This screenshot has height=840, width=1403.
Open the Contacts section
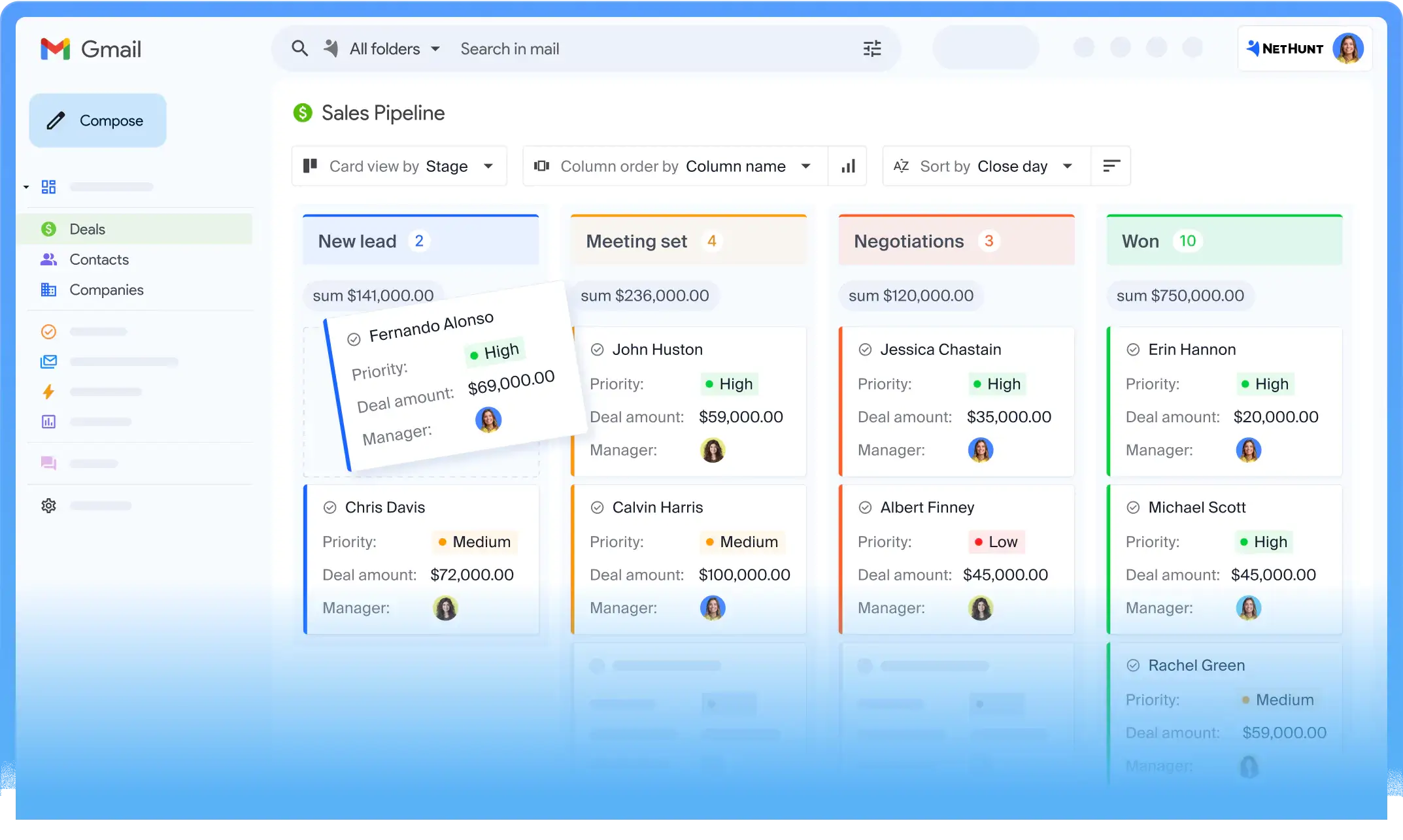[x=98, y=260]
